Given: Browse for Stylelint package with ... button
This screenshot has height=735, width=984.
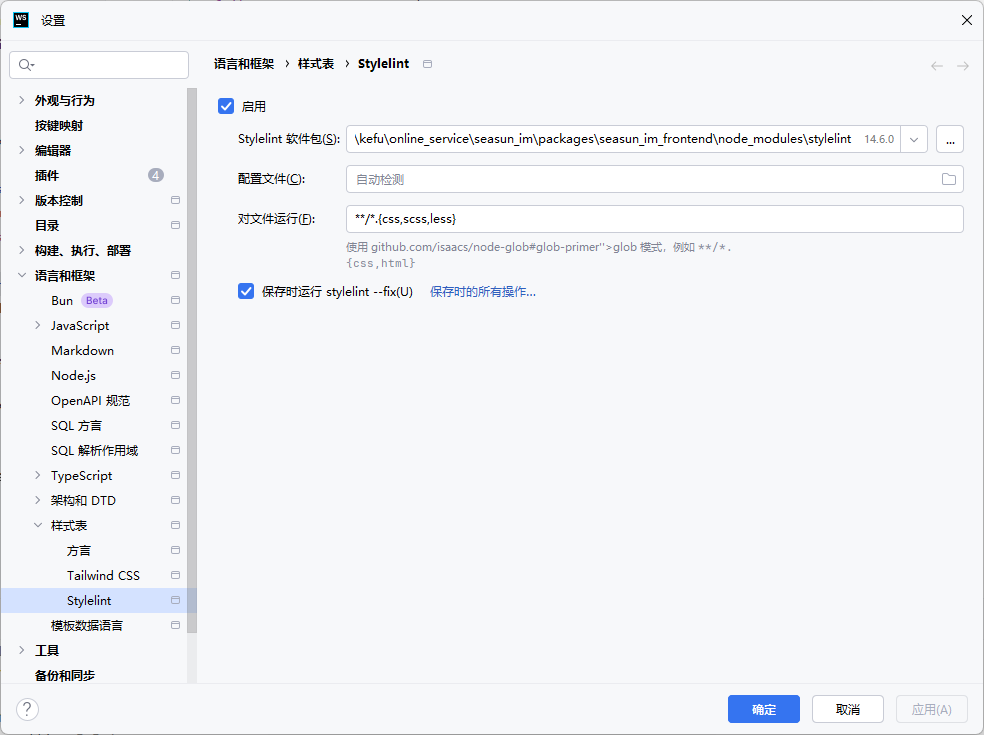Looking at the screenshot, I should click(950, 139).
